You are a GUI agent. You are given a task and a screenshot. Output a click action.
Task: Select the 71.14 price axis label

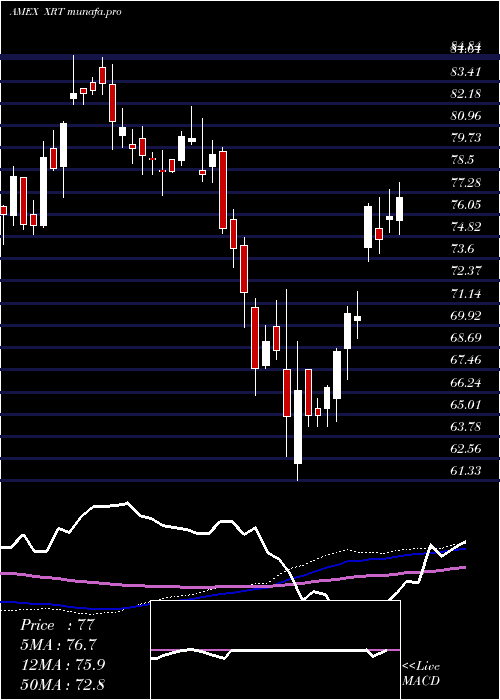click(x=467, y=293)
